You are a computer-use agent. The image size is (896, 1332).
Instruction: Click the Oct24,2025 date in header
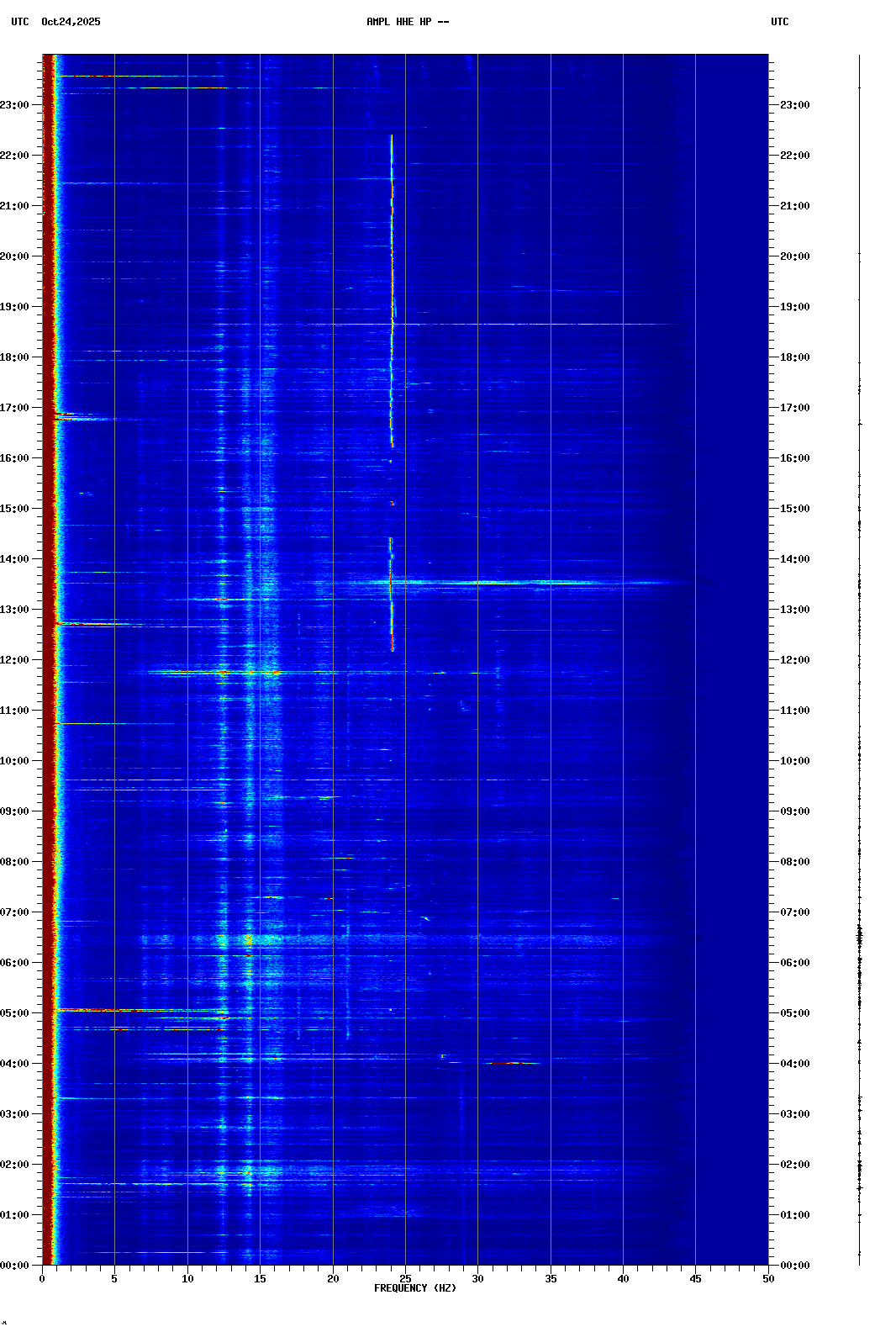pos(71,22)
